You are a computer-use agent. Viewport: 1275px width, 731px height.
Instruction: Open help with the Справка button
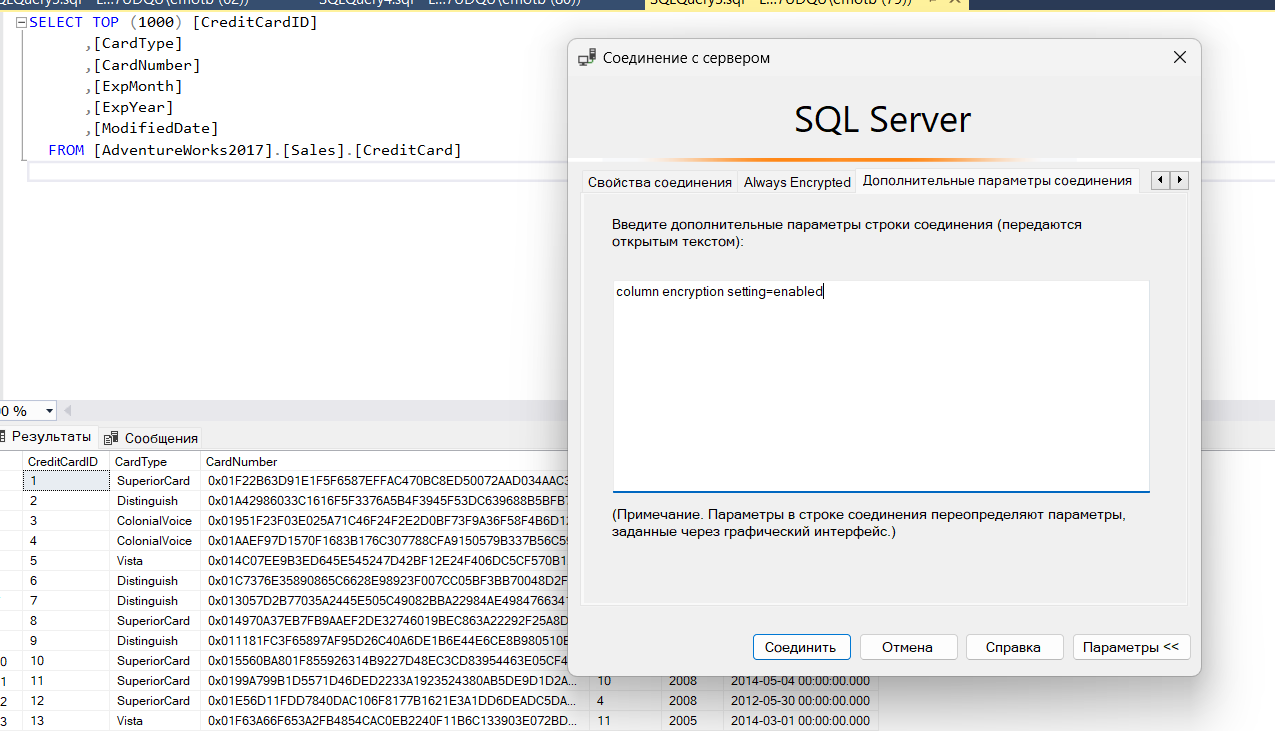pyautogui.click(x=1013, y=647)
